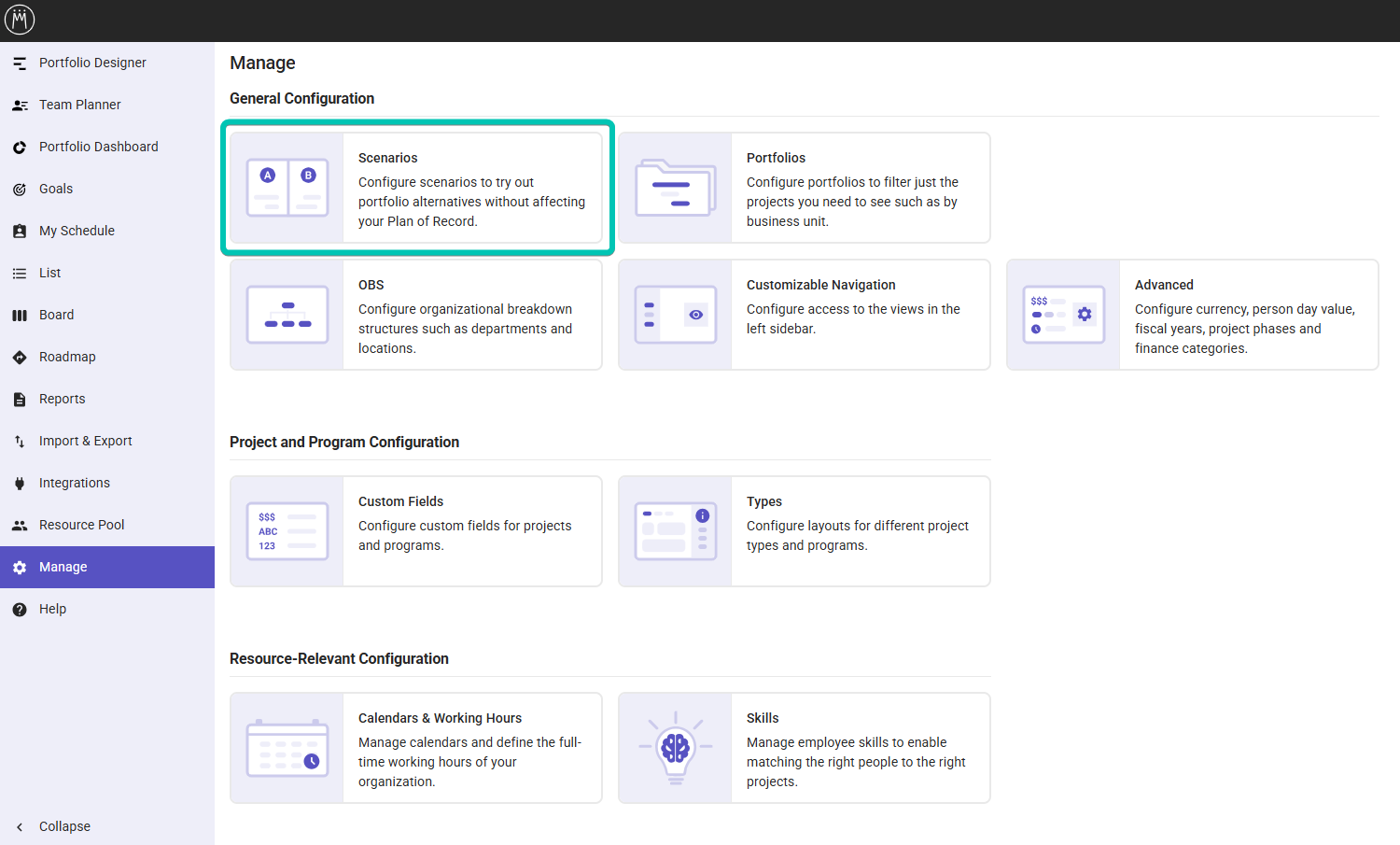This screenshot has height=845, width=1400.
Task: Click the Team Planner sidebar icon
Action: (x=20, y=106)
